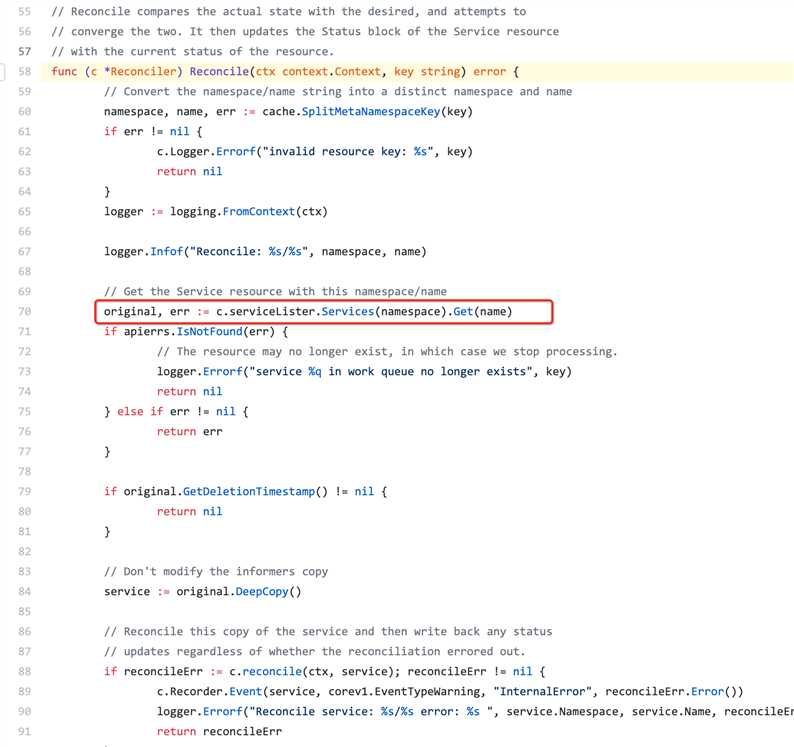Click "return reconcileErr" statement
This screenshot has width=794, height=747.
[x=219, y=732]
